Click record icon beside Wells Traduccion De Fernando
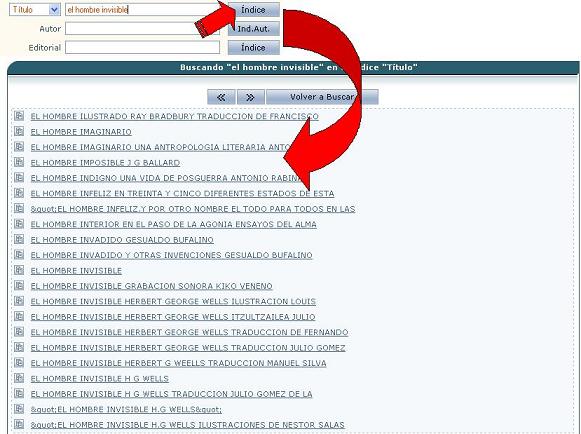 (x=19, y=331)
